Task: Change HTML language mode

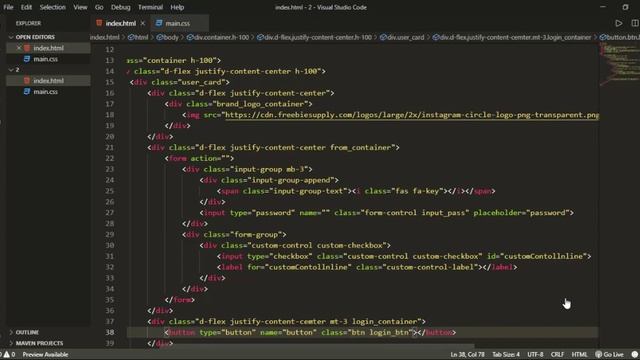Action: 579,354
